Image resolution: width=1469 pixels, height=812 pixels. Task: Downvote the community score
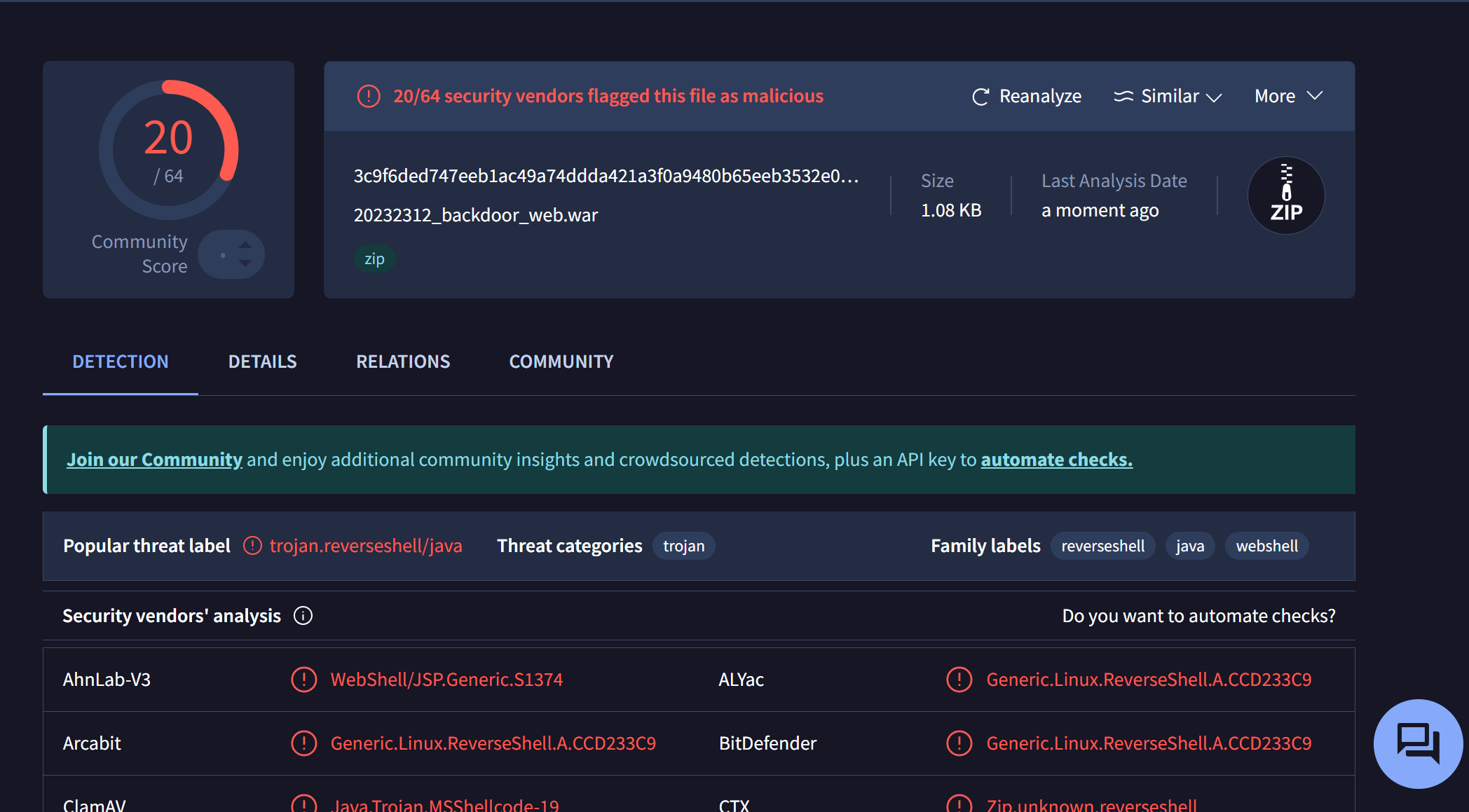click(x=245, y=263)
